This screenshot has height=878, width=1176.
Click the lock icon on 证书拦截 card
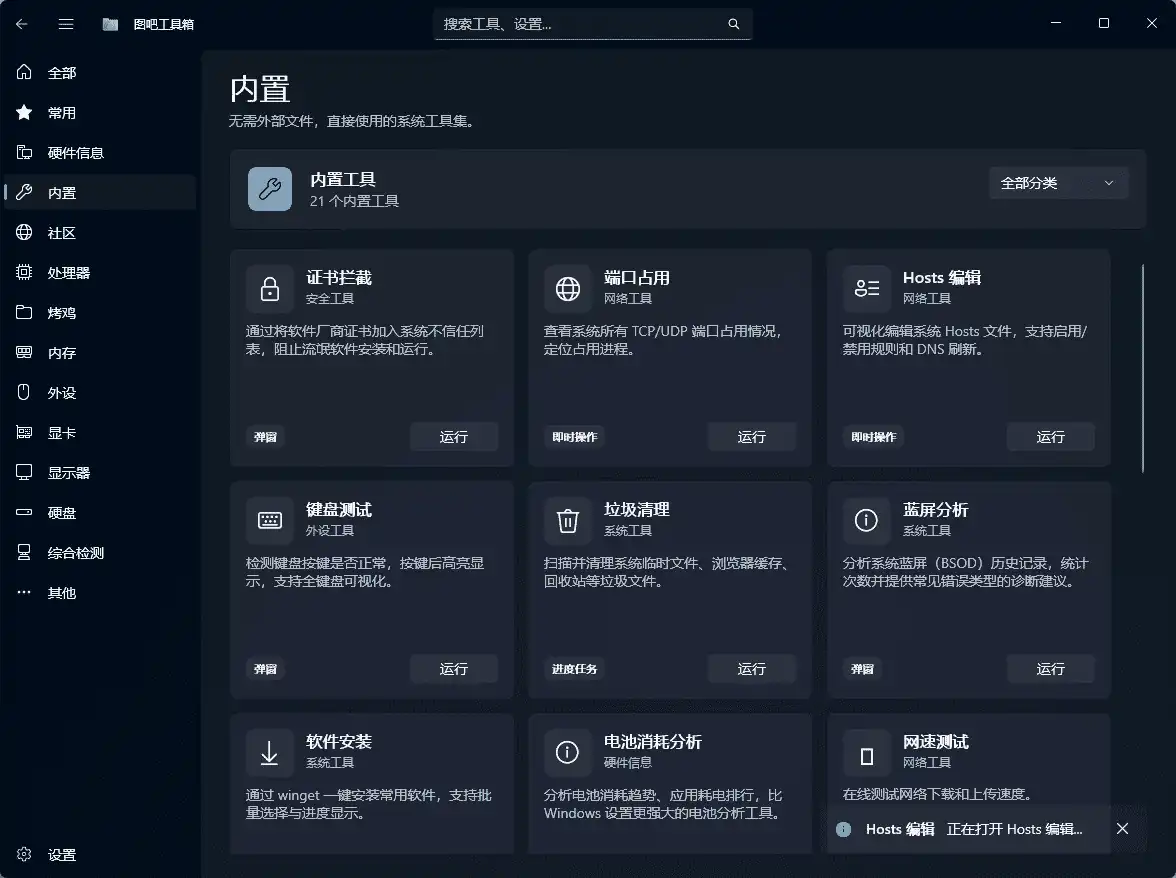point(269,289)
